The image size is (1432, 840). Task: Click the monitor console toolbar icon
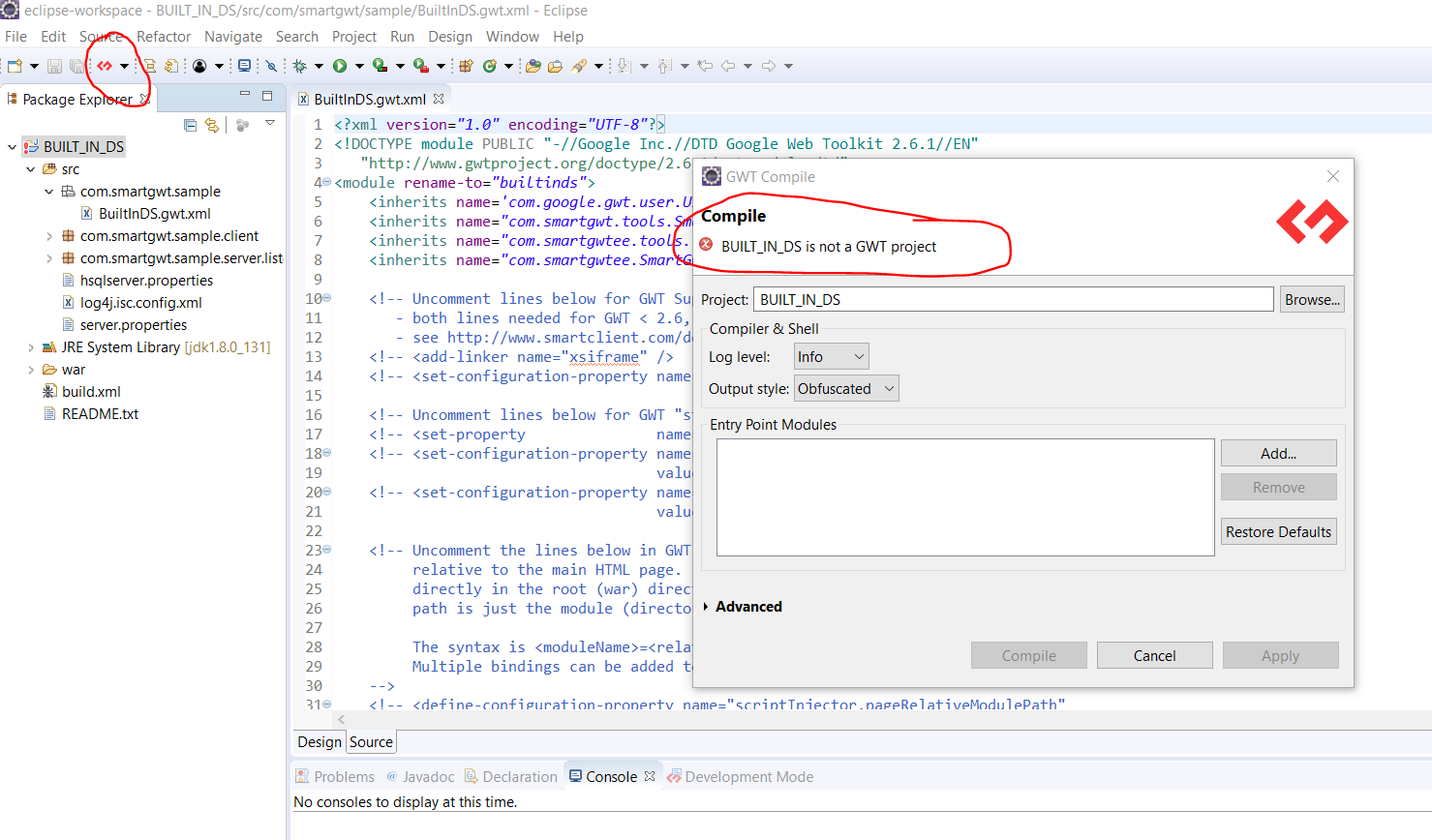click(244, 66)
